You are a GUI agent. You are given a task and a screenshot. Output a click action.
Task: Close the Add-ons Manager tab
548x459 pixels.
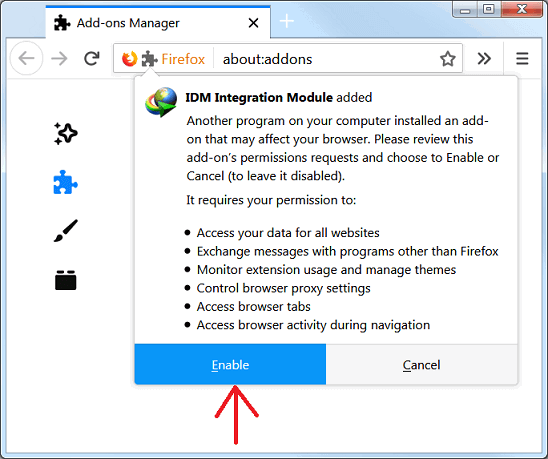coord(253,23)
